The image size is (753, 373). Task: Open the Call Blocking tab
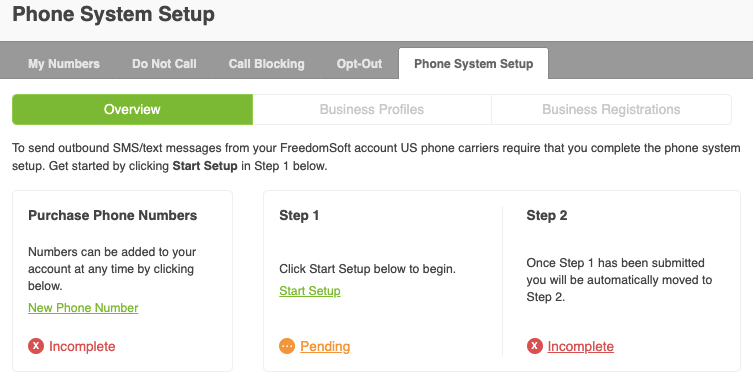pos(267,64)
